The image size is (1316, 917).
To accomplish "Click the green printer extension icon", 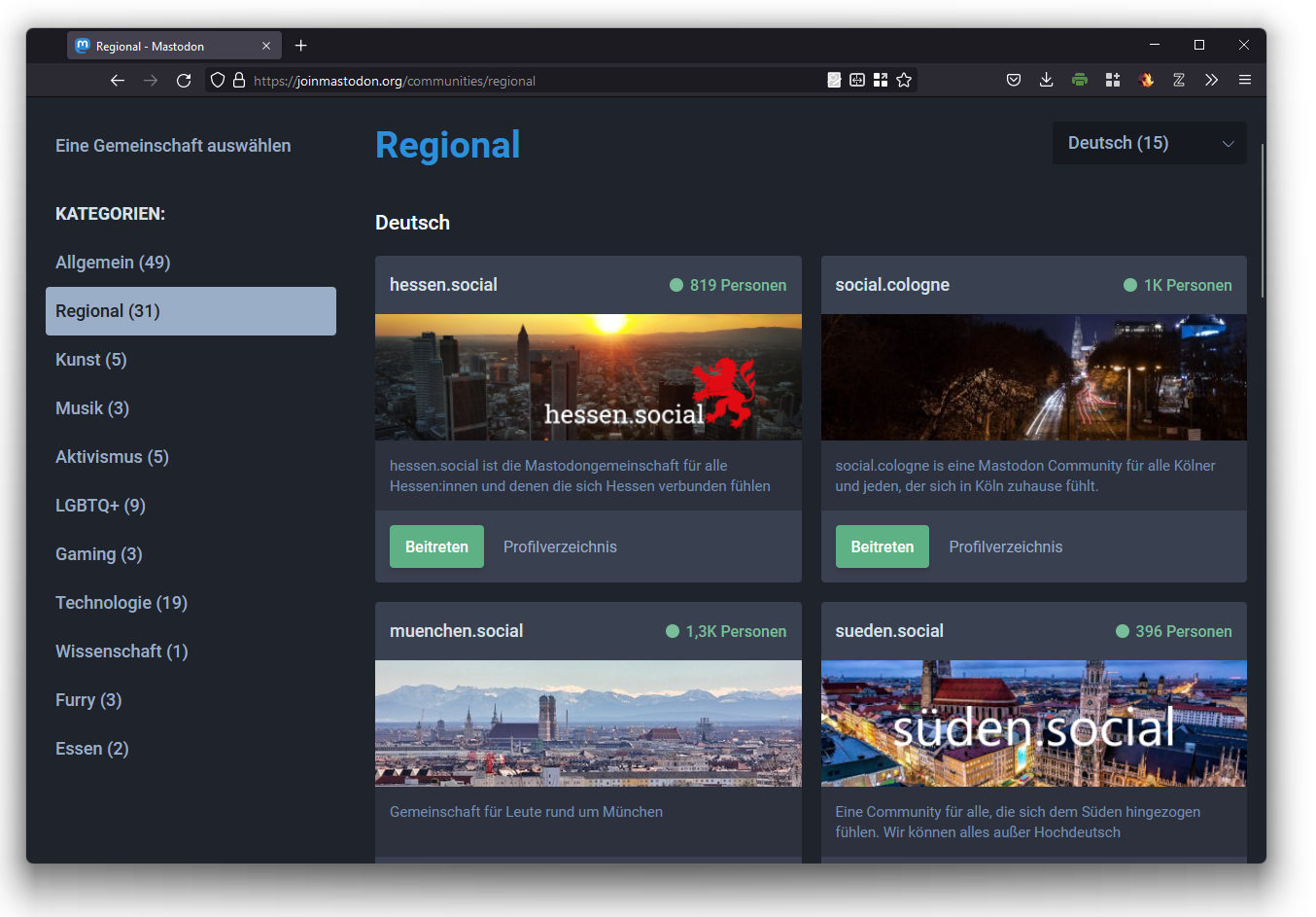I will point(1080,80).
